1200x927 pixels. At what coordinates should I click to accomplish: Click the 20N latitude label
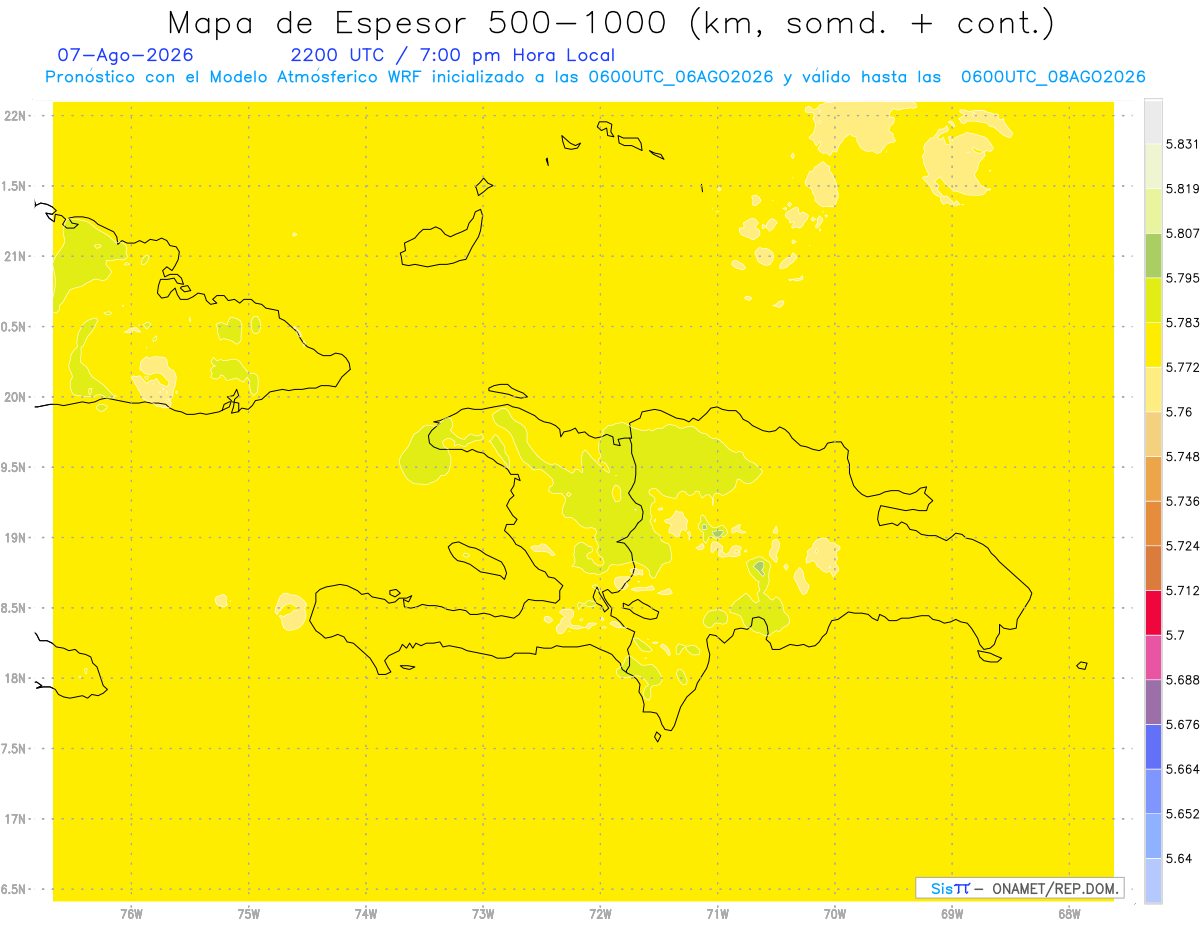[x=15, y=397]
